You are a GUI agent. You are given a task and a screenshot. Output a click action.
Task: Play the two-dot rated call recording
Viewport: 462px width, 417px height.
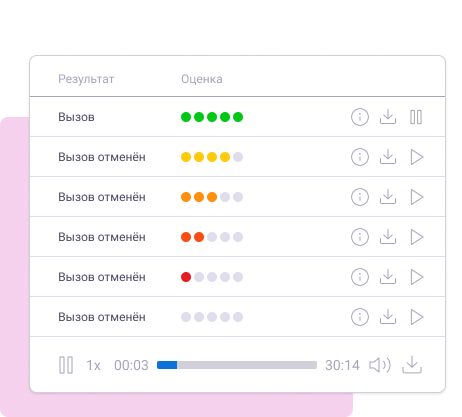(x=417, y=237)
